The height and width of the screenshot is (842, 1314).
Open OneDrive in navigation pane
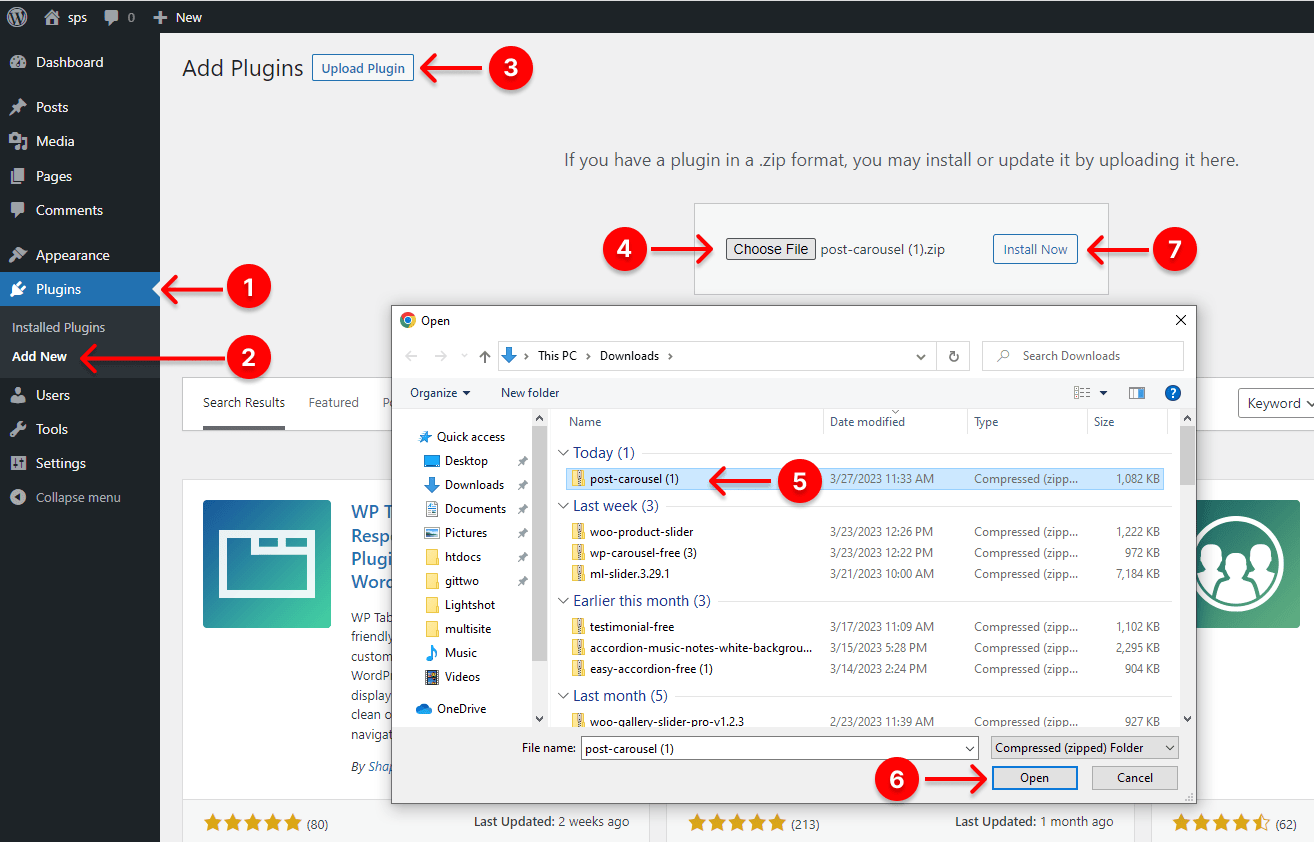tap(461, 709)
